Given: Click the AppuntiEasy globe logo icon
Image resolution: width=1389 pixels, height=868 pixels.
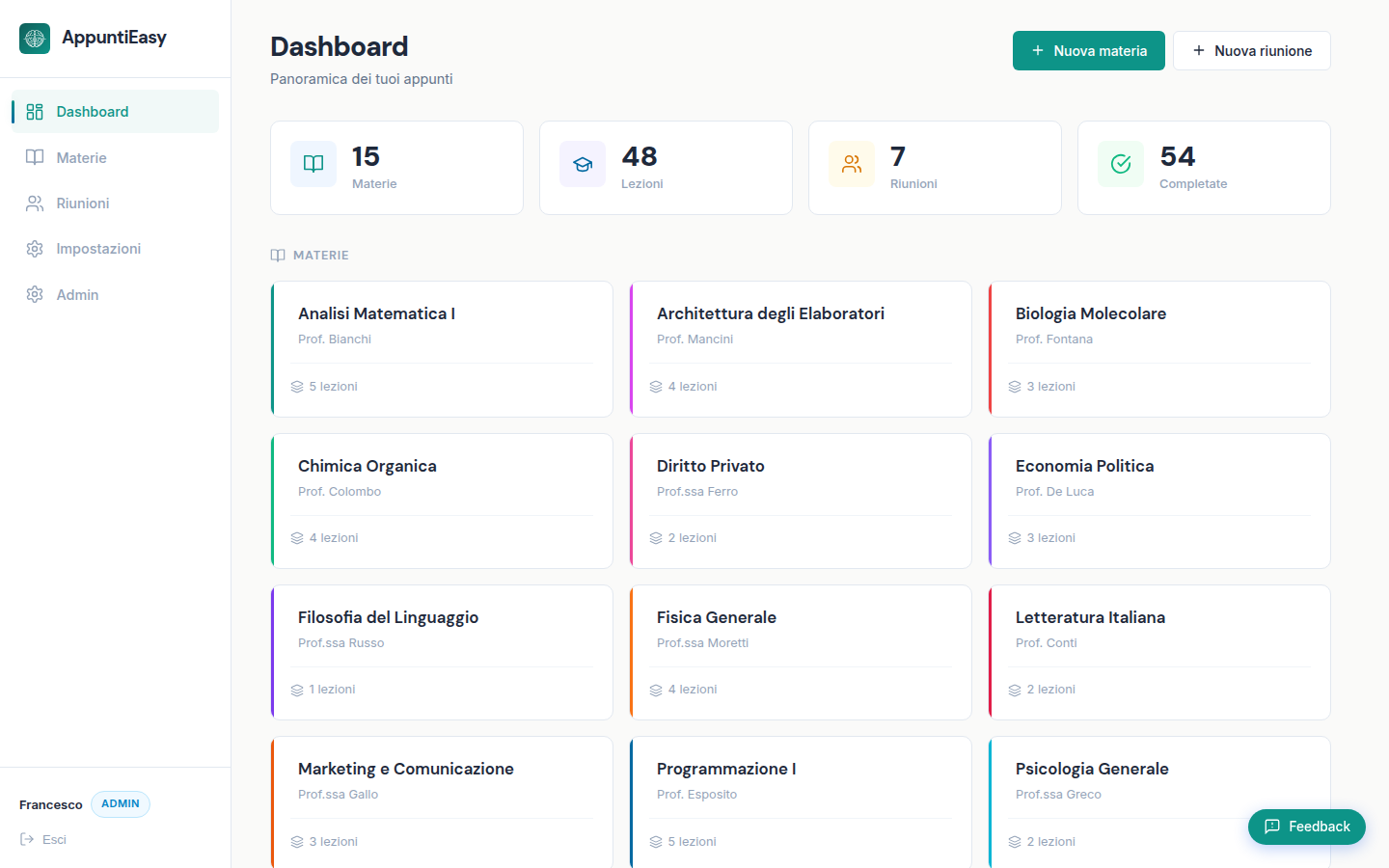Looking at the screenshot, I should coord(35,38).
